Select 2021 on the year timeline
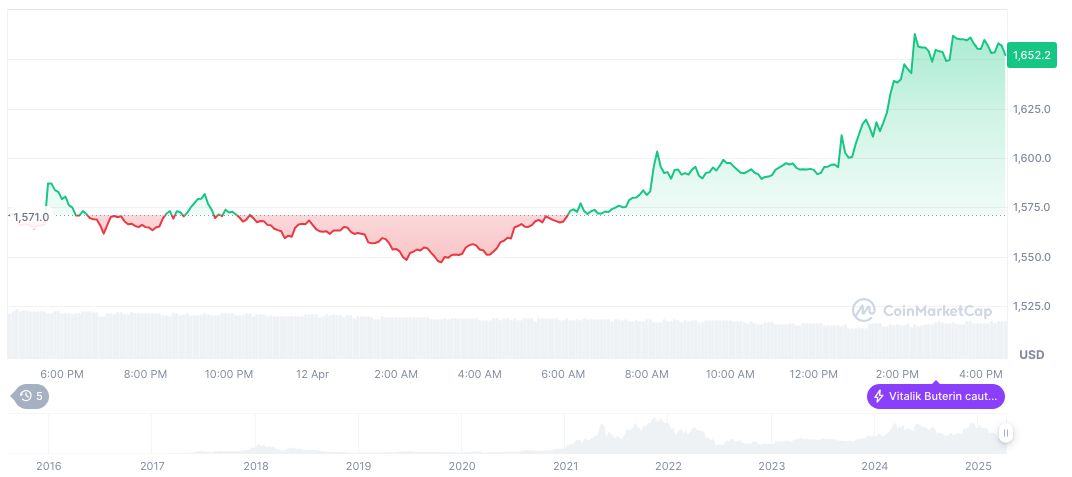Screen dimensions: 1072x477 tap(565, 466)
